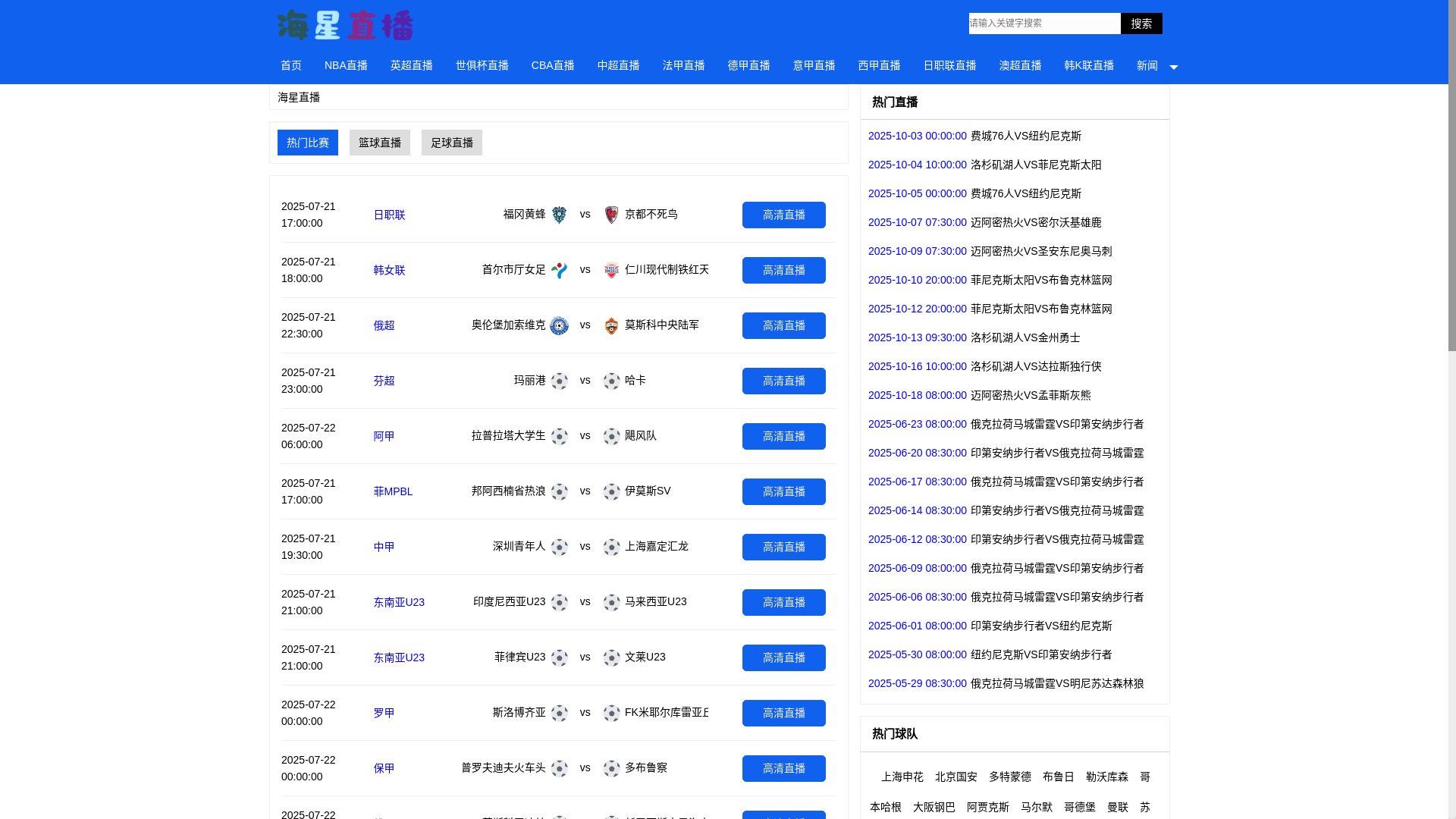Click the 福冈黄蜂 team crest icon
The height and width of the screenshot is (819, 1456).
[x=559, y=215]
